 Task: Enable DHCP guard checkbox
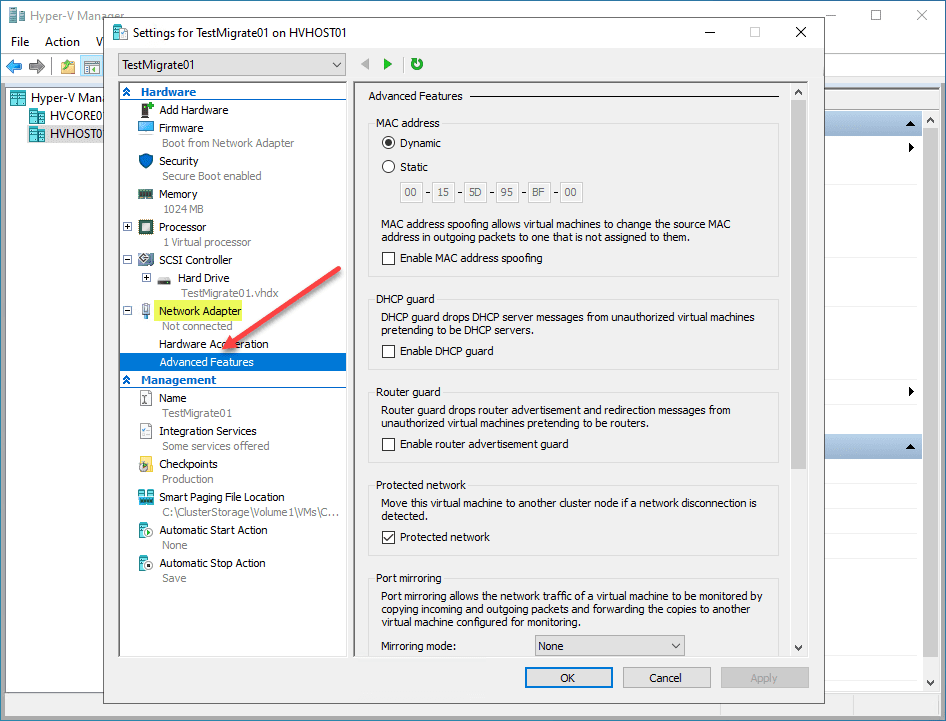click(x=389, y=351)
